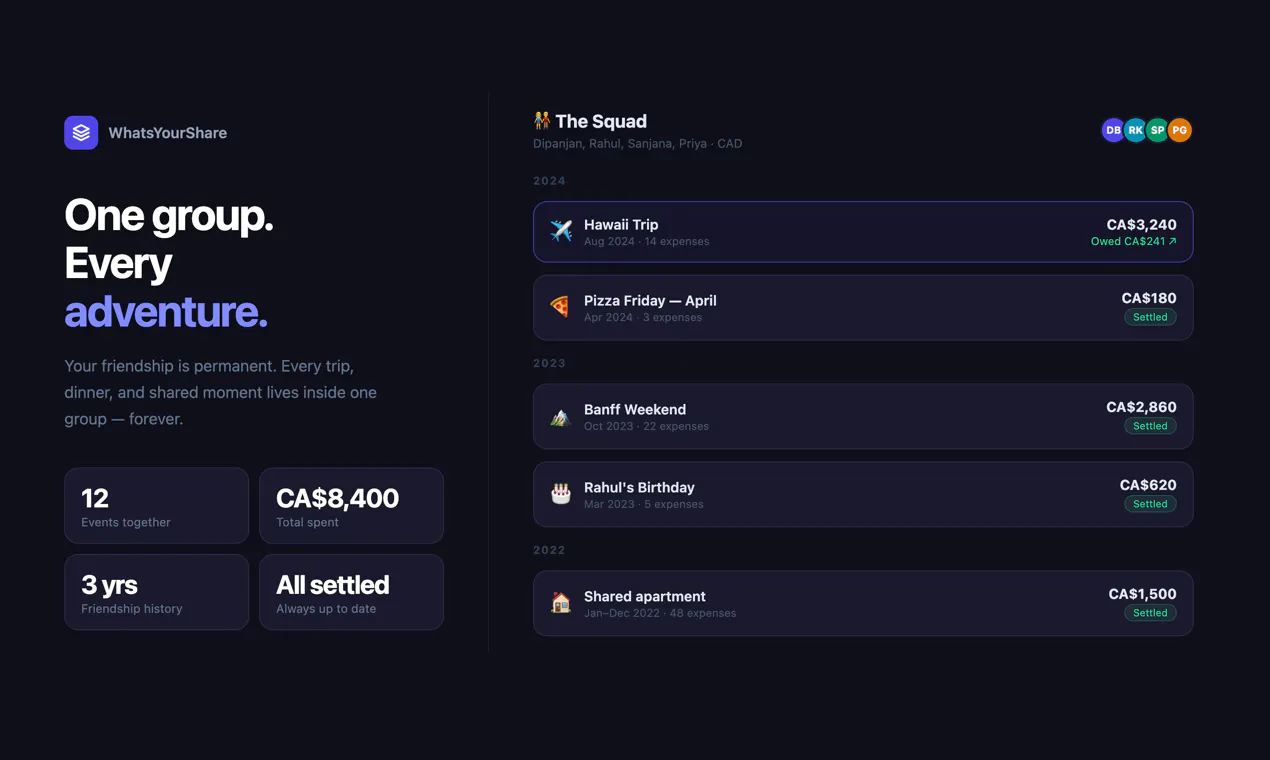This screenshot has width=1270, height=760.
Task: Select the SP member avatar
Action: click(1157, 130)
